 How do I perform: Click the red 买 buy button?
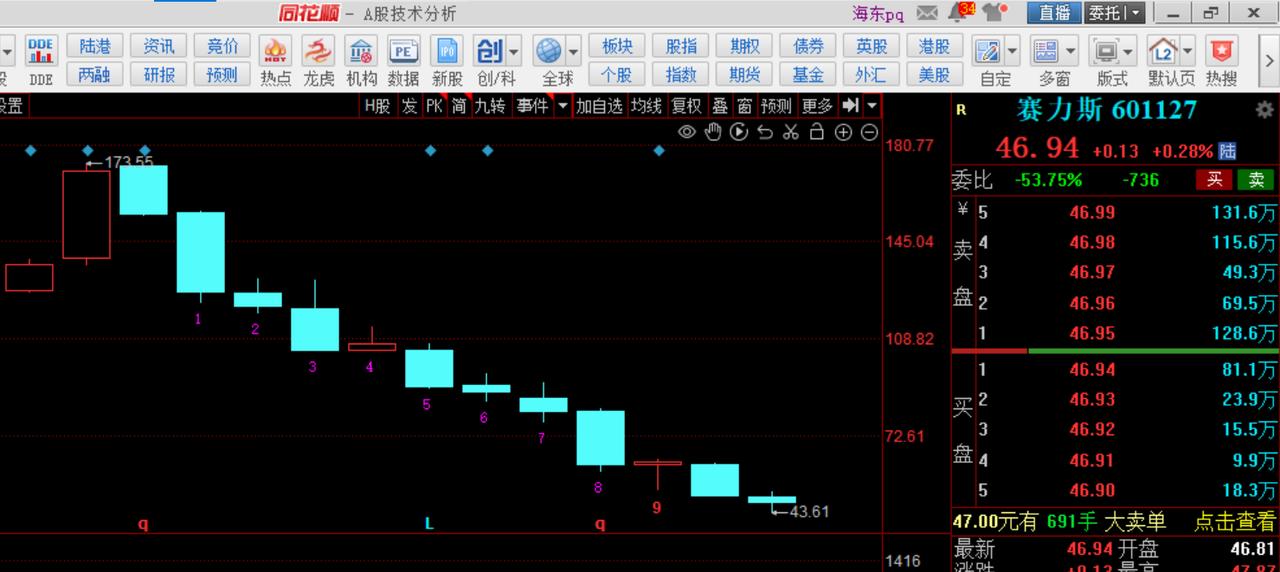1215,180
